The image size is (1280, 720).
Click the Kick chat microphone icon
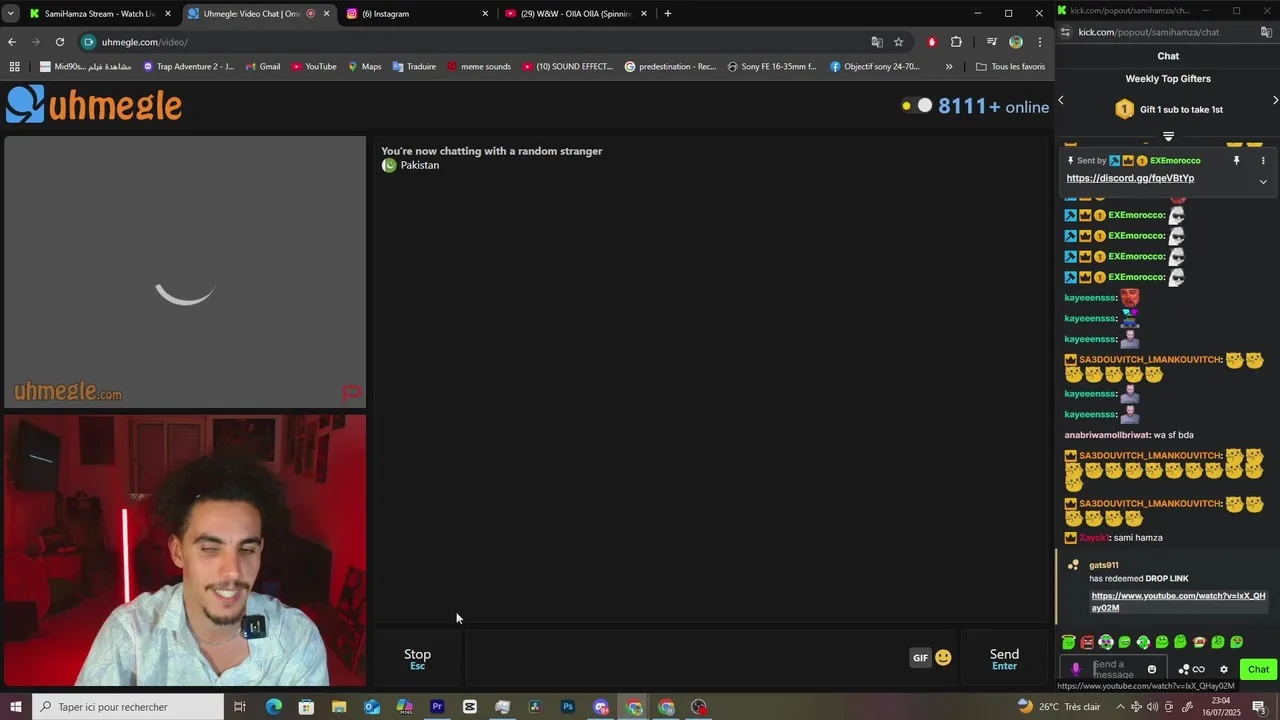pos(1076,670)
